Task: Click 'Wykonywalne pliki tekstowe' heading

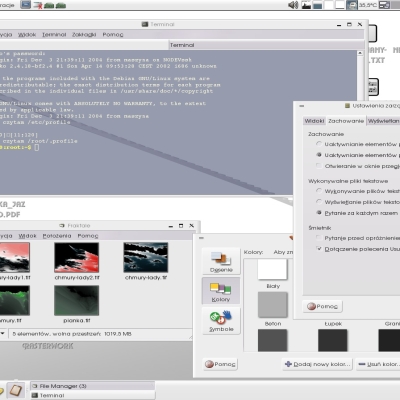Action: pos(348,181)
